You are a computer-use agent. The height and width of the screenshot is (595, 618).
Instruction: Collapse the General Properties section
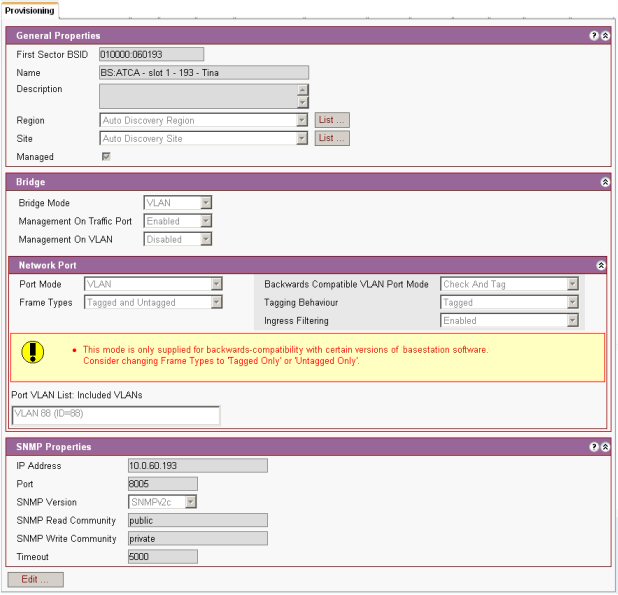click(604, 36)
